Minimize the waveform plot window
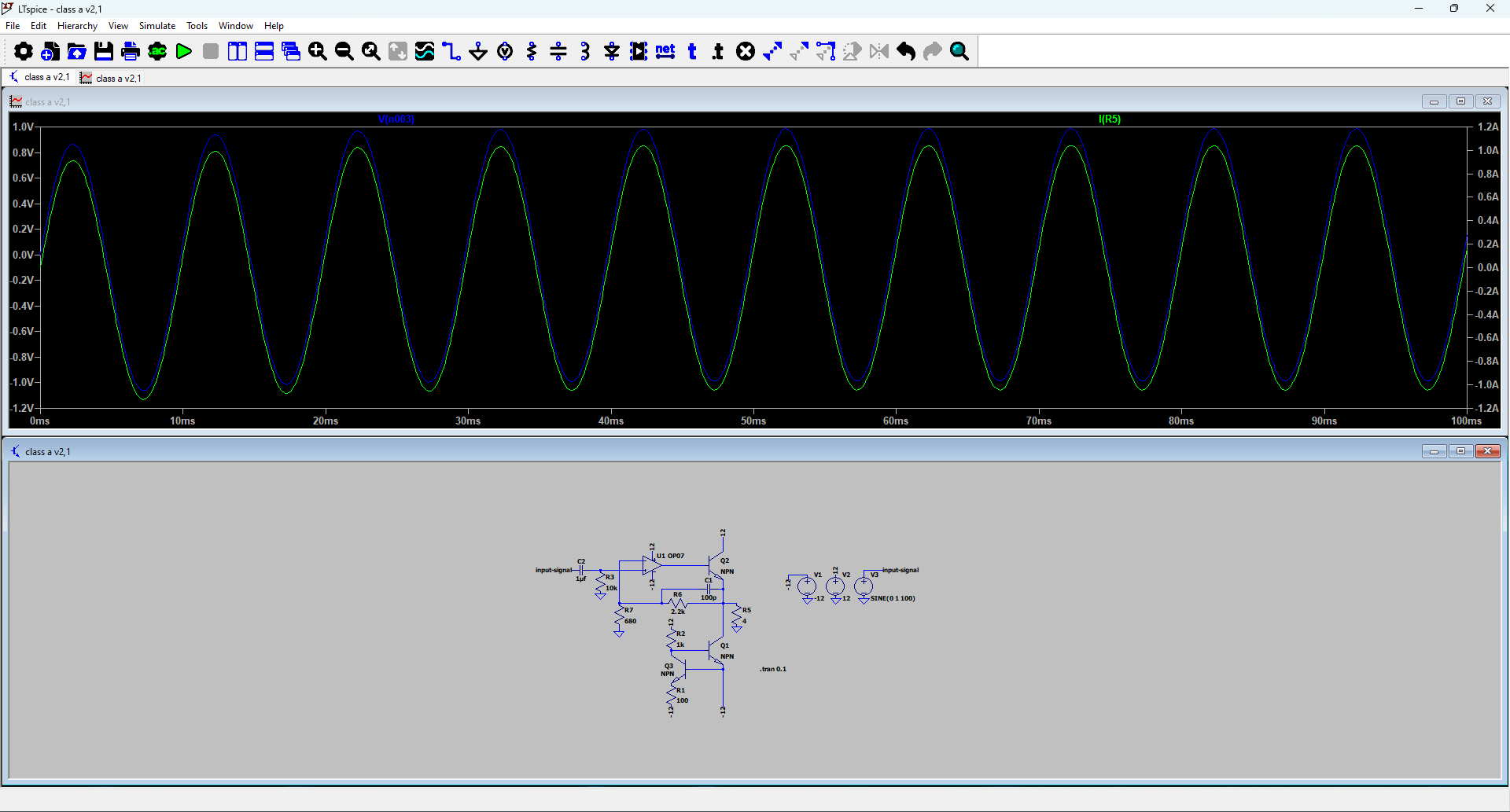The width and height of the screenshot is (1510, 812). pos(1434,101)
